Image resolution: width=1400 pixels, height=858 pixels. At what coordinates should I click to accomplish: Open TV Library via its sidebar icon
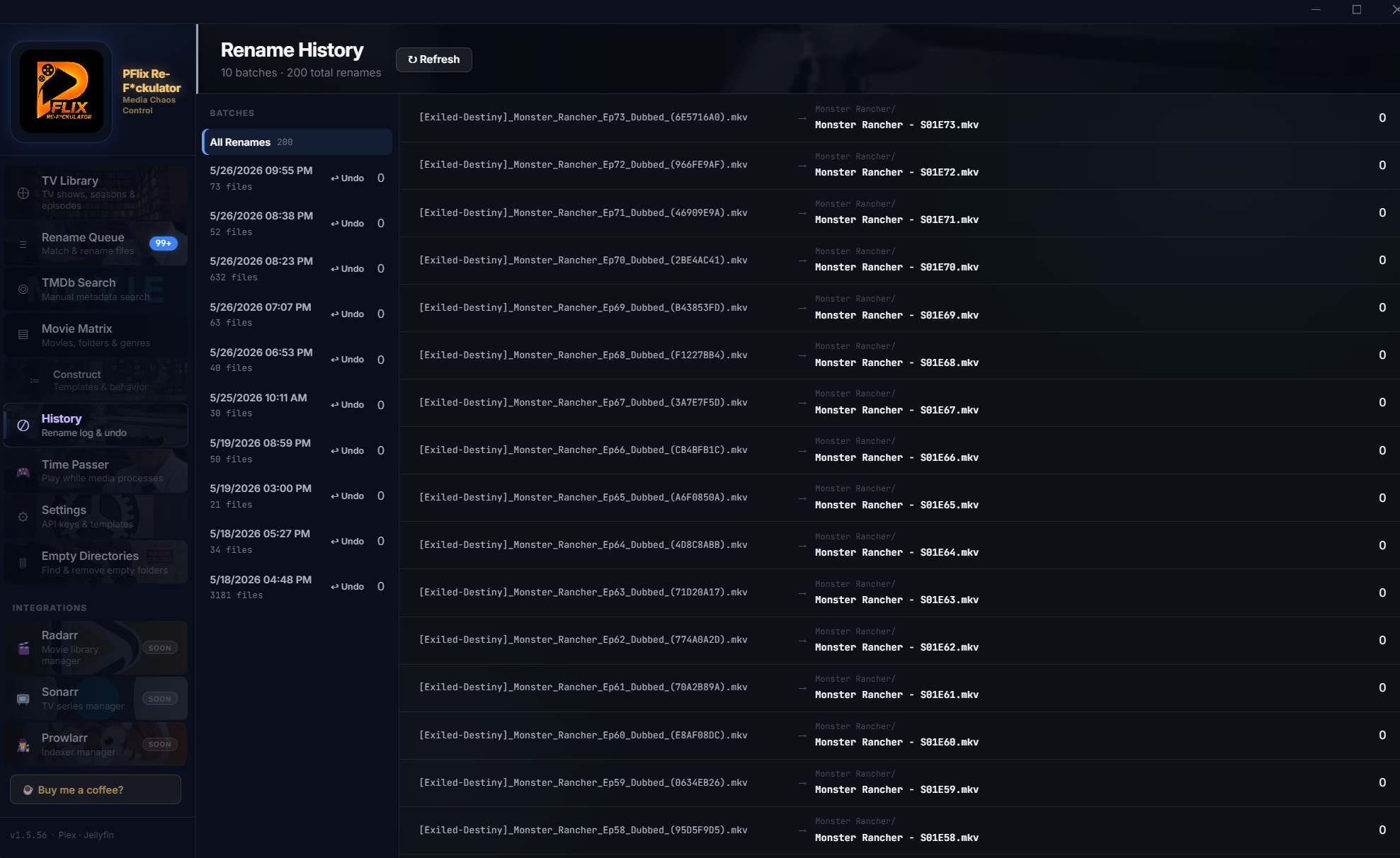click(x=23, y=193)
